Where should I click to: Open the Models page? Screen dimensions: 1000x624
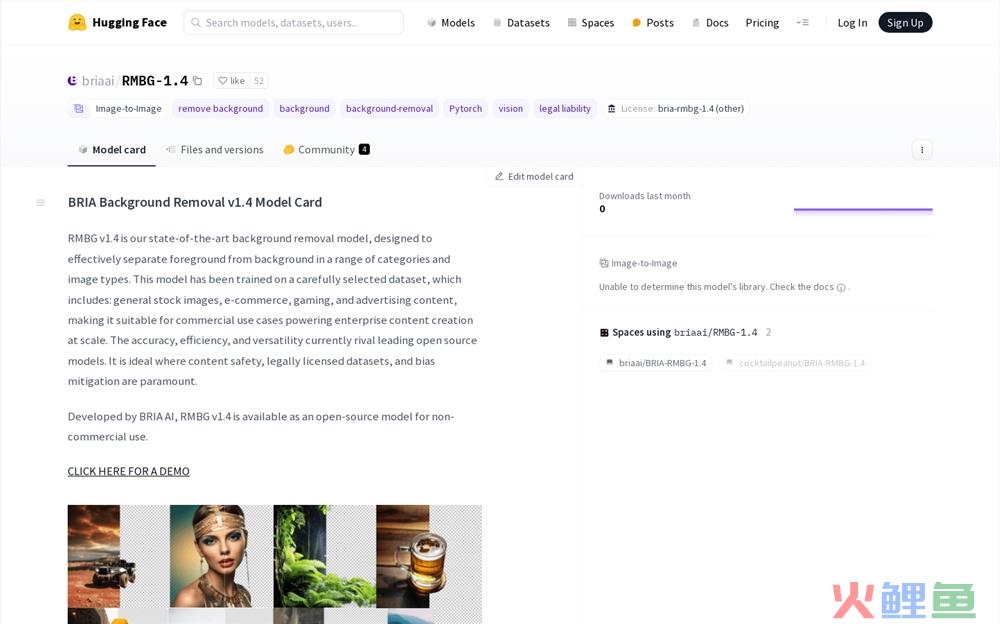click(451, 23)
